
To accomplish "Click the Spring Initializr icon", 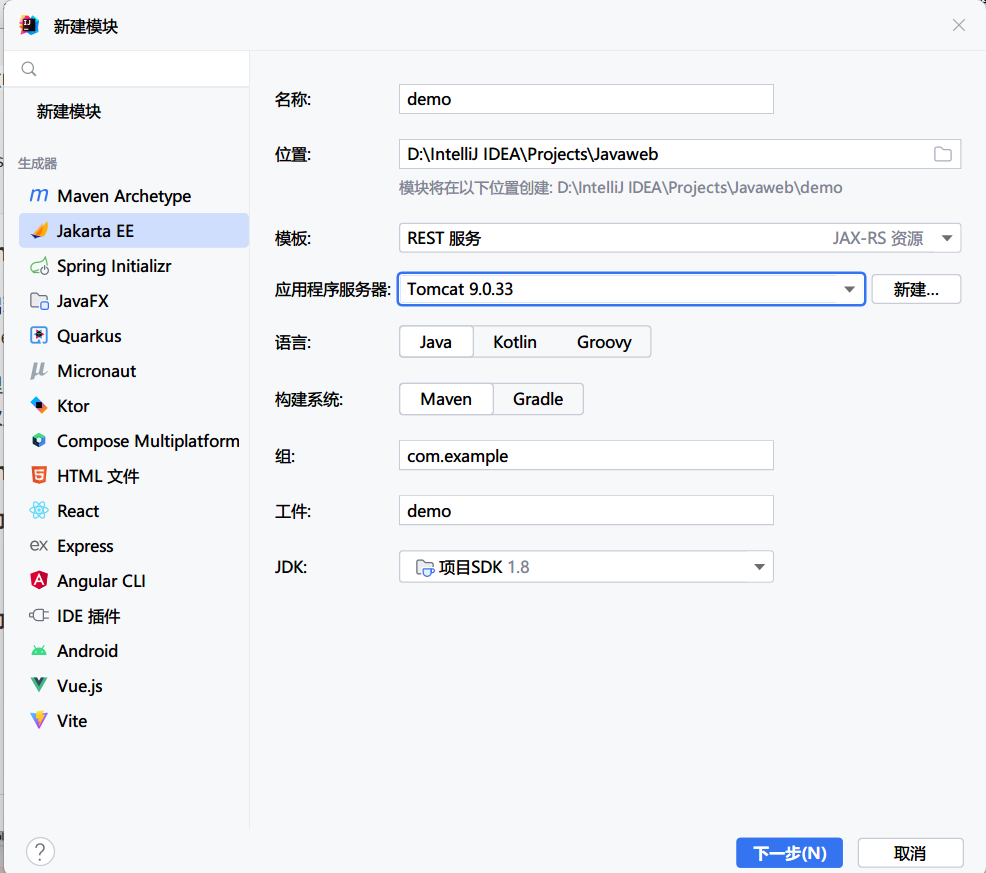I will pyautogui.click(x=39, y=266).
